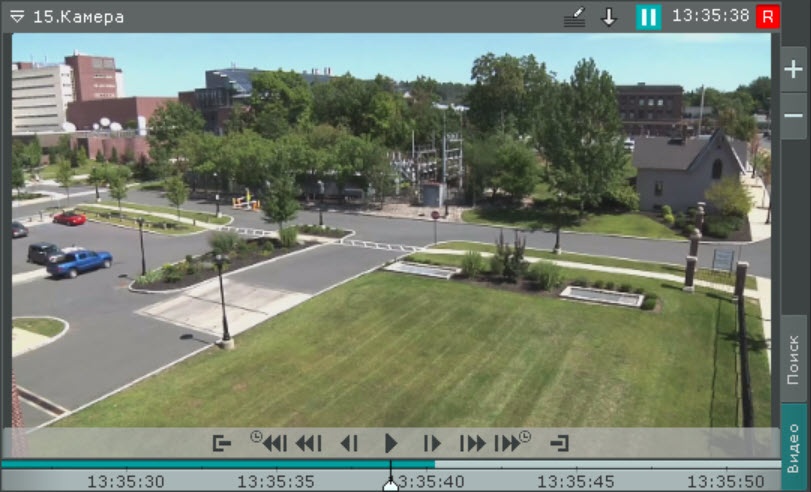Skip forward with double-arrow forward button
This screenshot has width=811, height=492.
(x=472, y=443)
